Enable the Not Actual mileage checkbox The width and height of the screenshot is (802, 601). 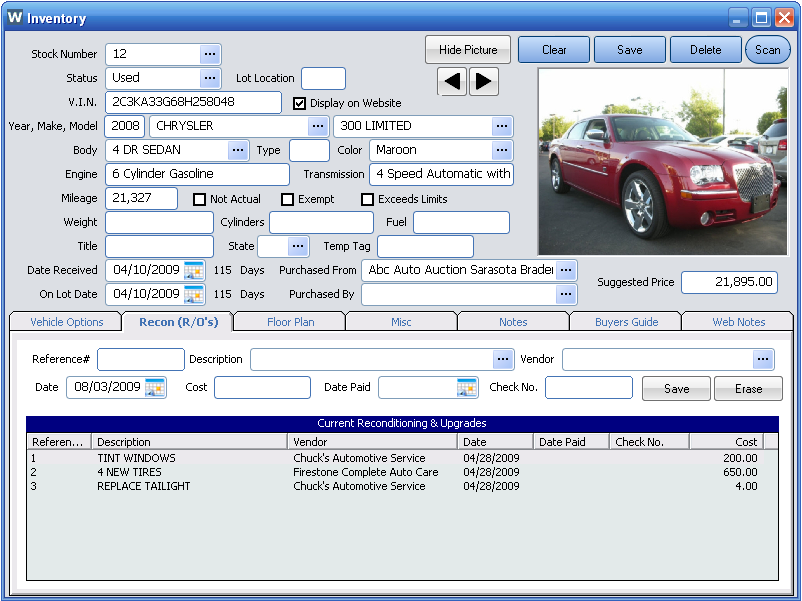coord(200,199)
